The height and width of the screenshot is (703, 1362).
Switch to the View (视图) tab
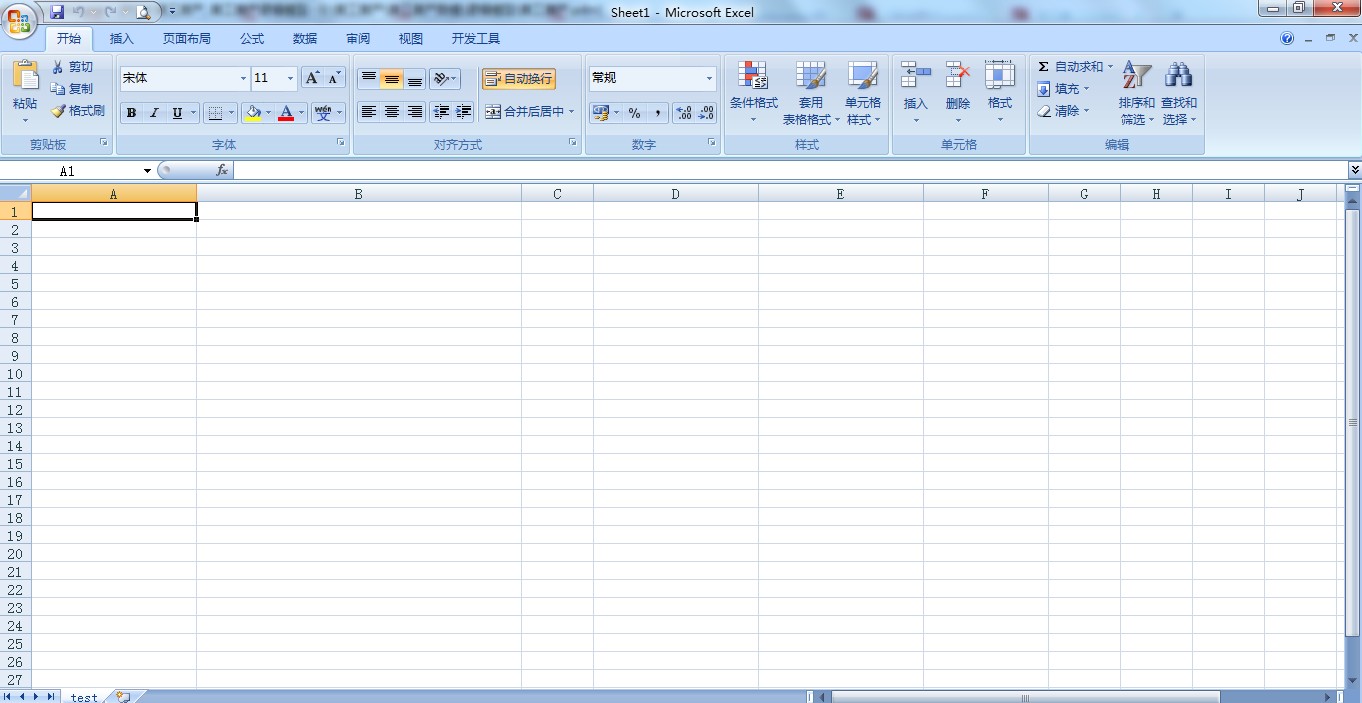coord(411,39)
